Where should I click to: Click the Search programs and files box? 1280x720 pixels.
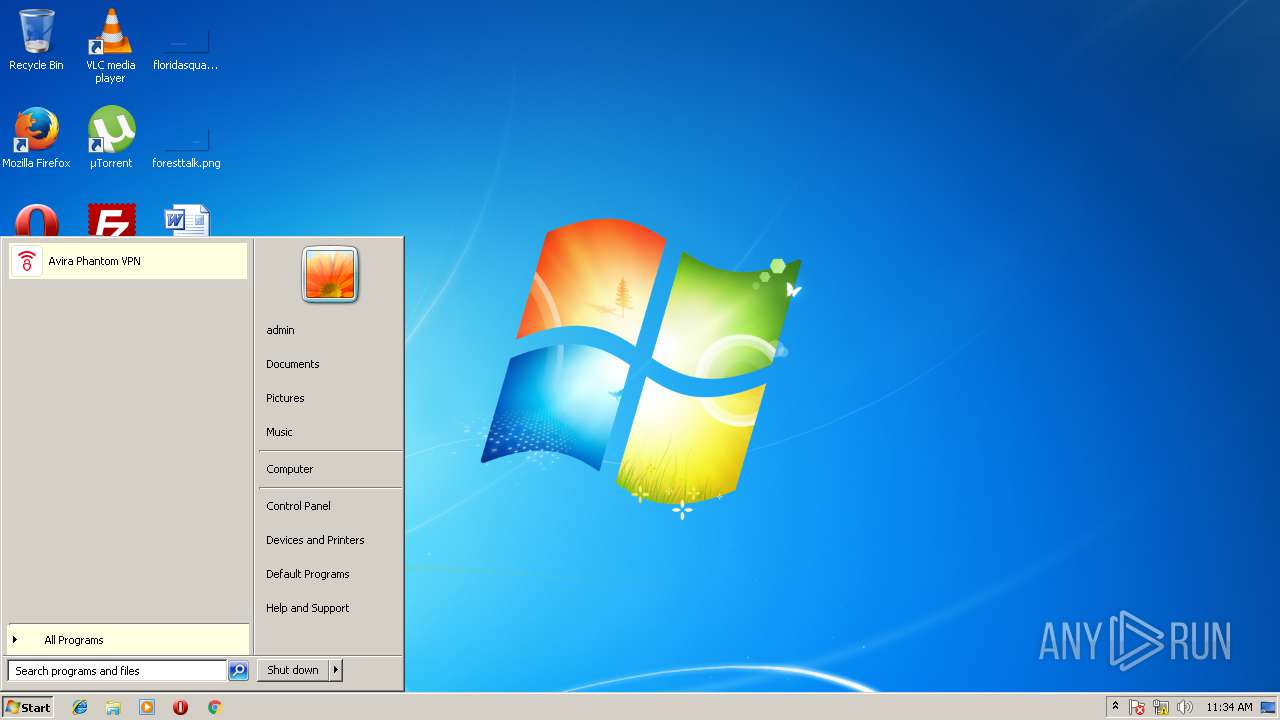(117, 671)
